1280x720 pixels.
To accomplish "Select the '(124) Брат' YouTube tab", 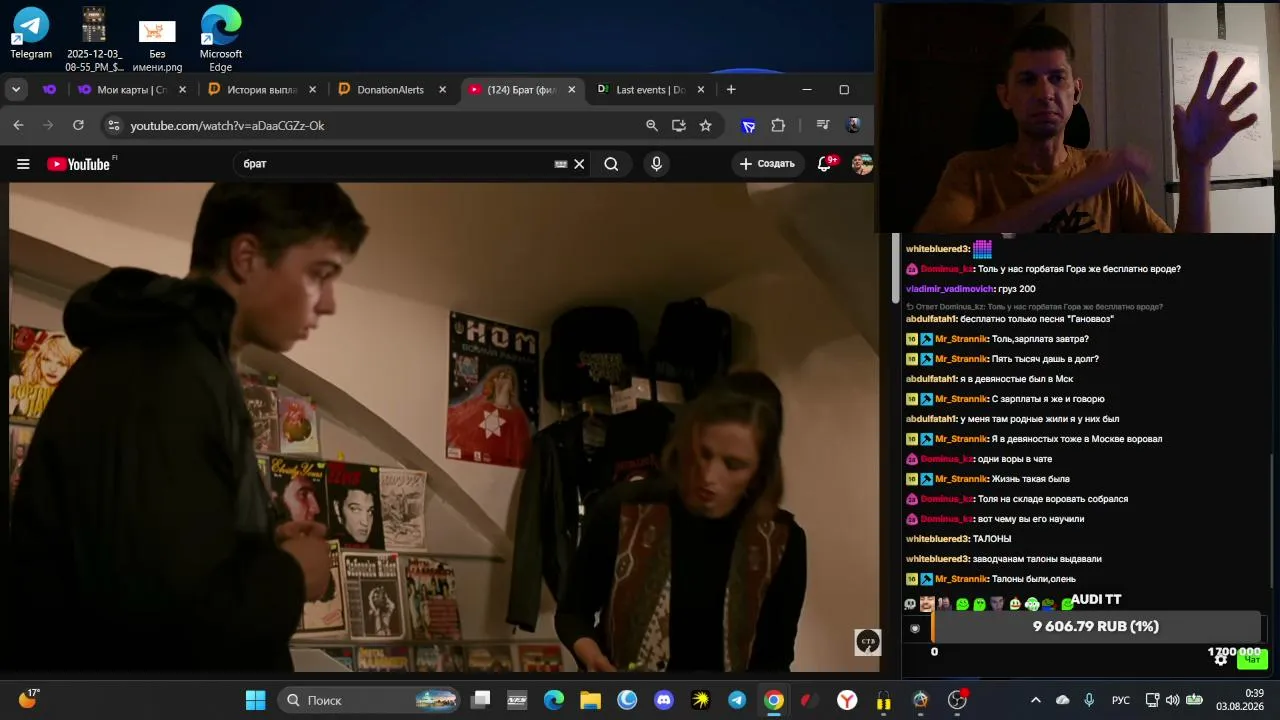I will click(521, 90).
